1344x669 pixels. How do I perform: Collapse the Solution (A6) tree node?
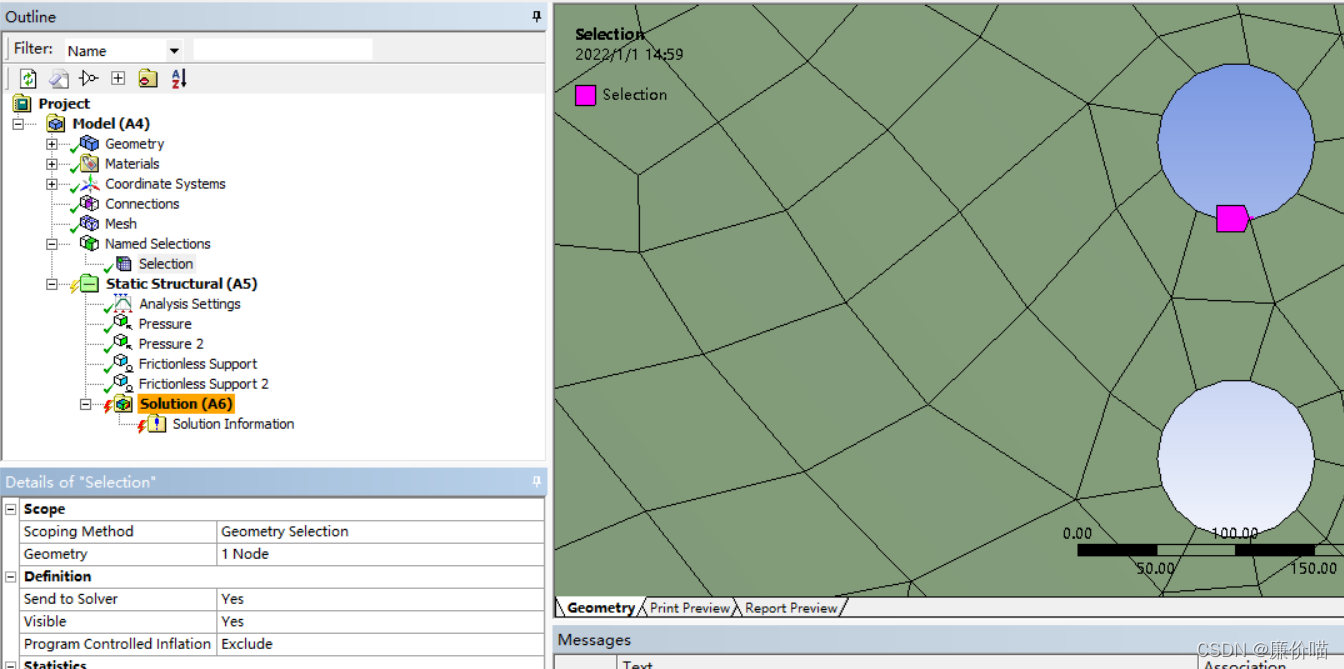pyautogui.click(x=85, y=404)
